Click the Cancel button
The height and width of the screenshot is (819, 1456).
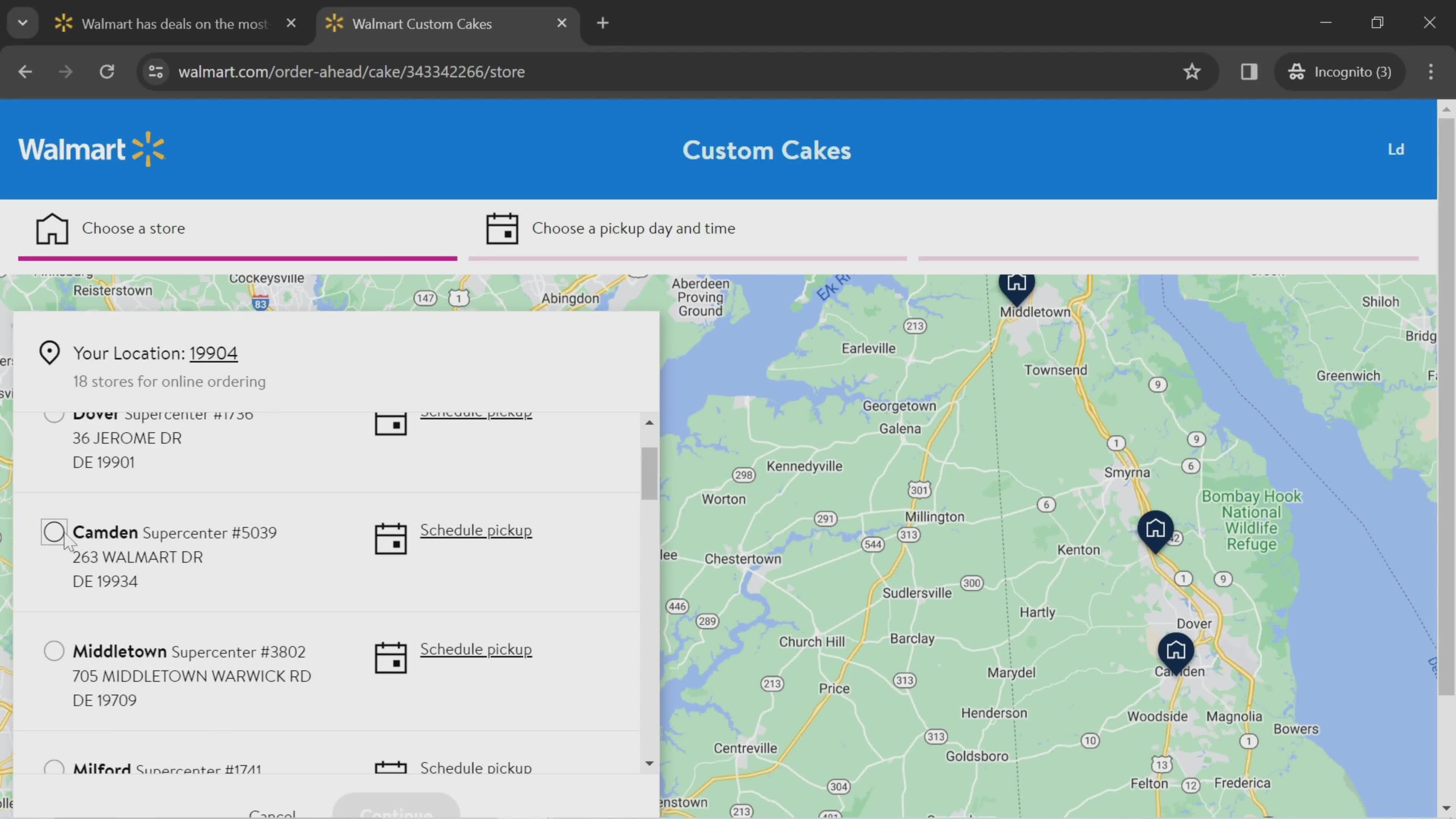[272, 812]
